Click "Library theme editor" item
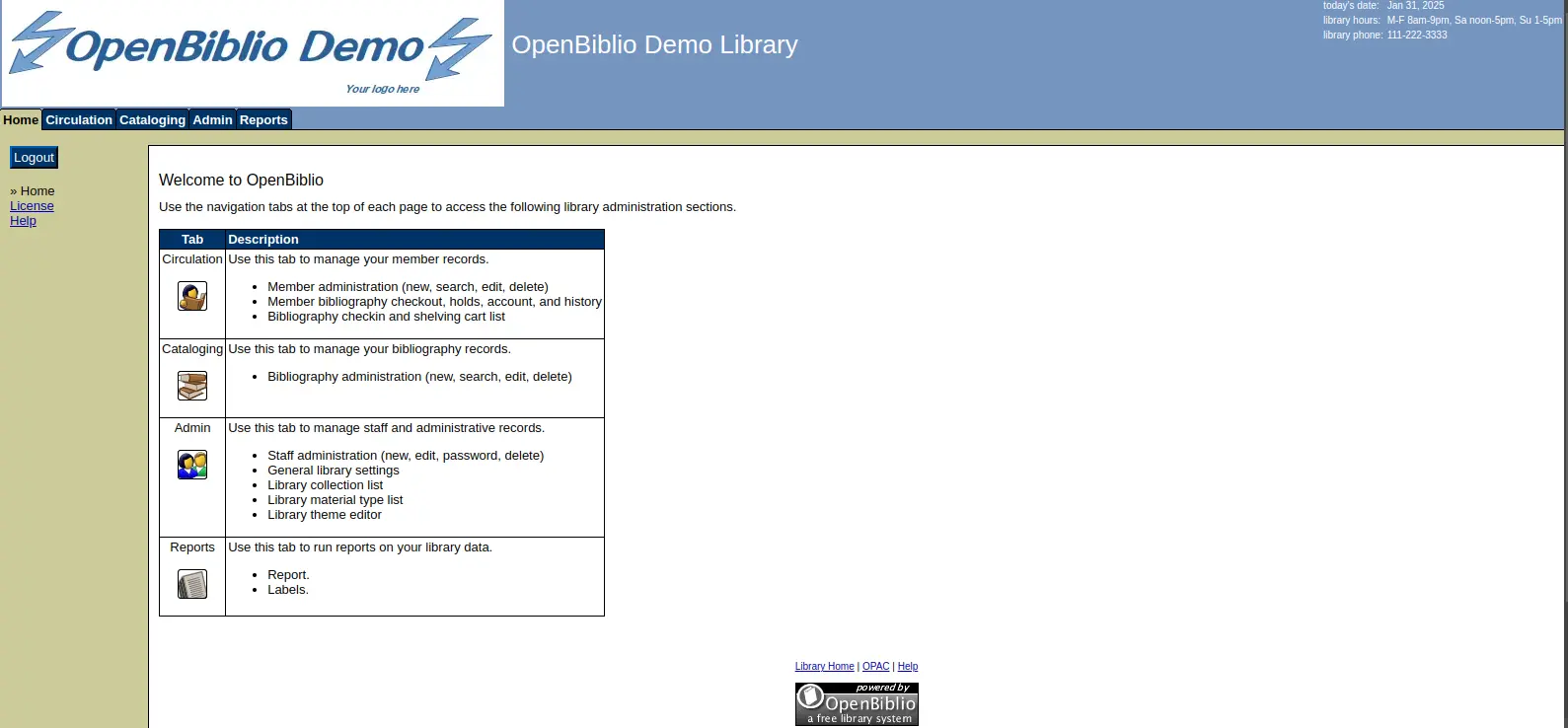 [325, 515]
